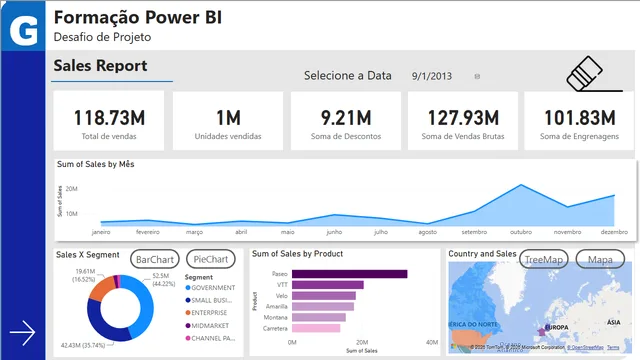Select the orange Enterprise donut slice
640x360 pixels.
102,288
